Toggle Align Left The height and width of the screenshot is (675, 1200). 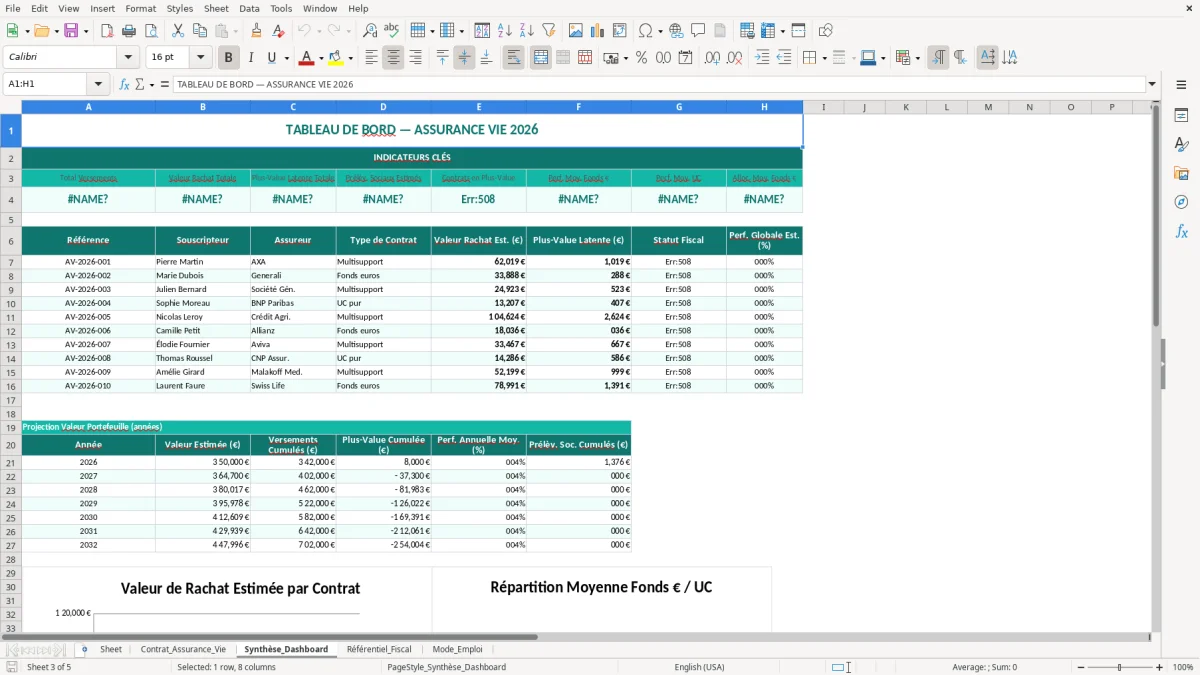(372, 58)
